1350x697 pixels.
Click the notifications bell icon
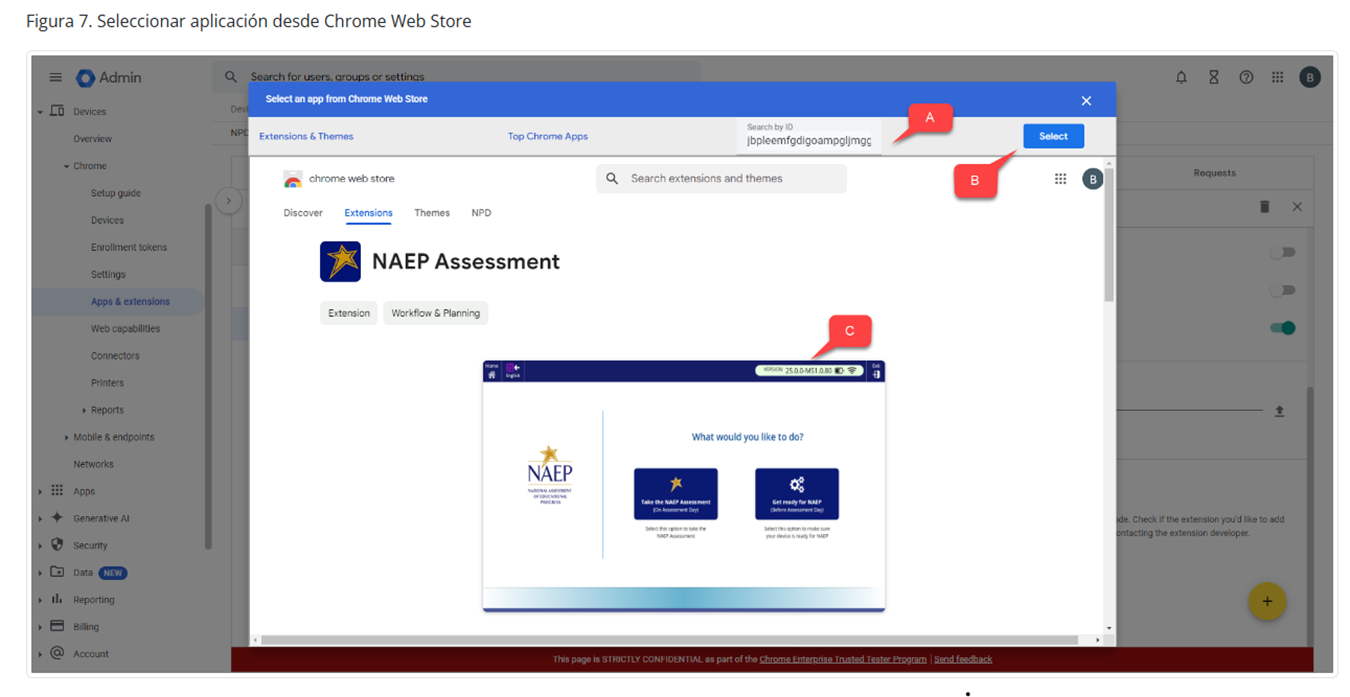pos(1181,78)
